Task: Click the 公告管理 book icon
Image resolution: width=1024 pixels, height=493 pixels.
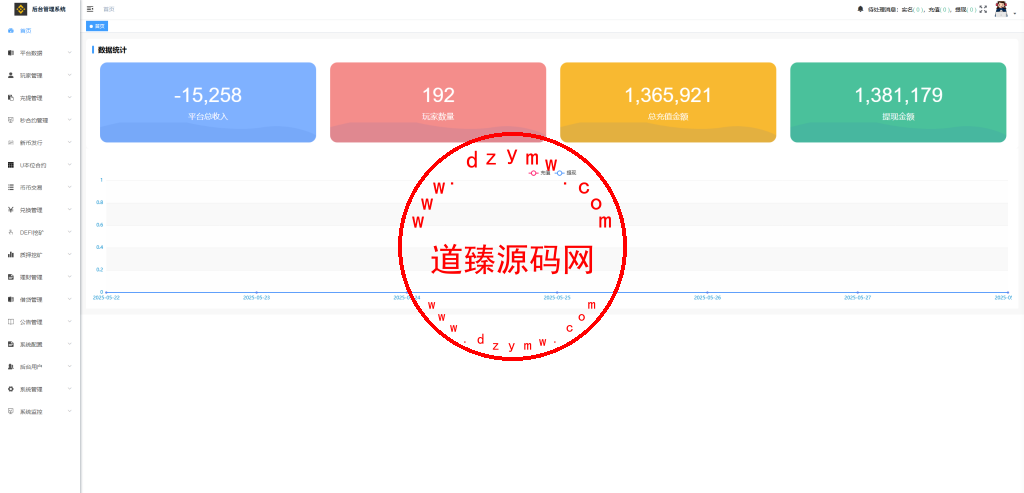Action: 10,322
